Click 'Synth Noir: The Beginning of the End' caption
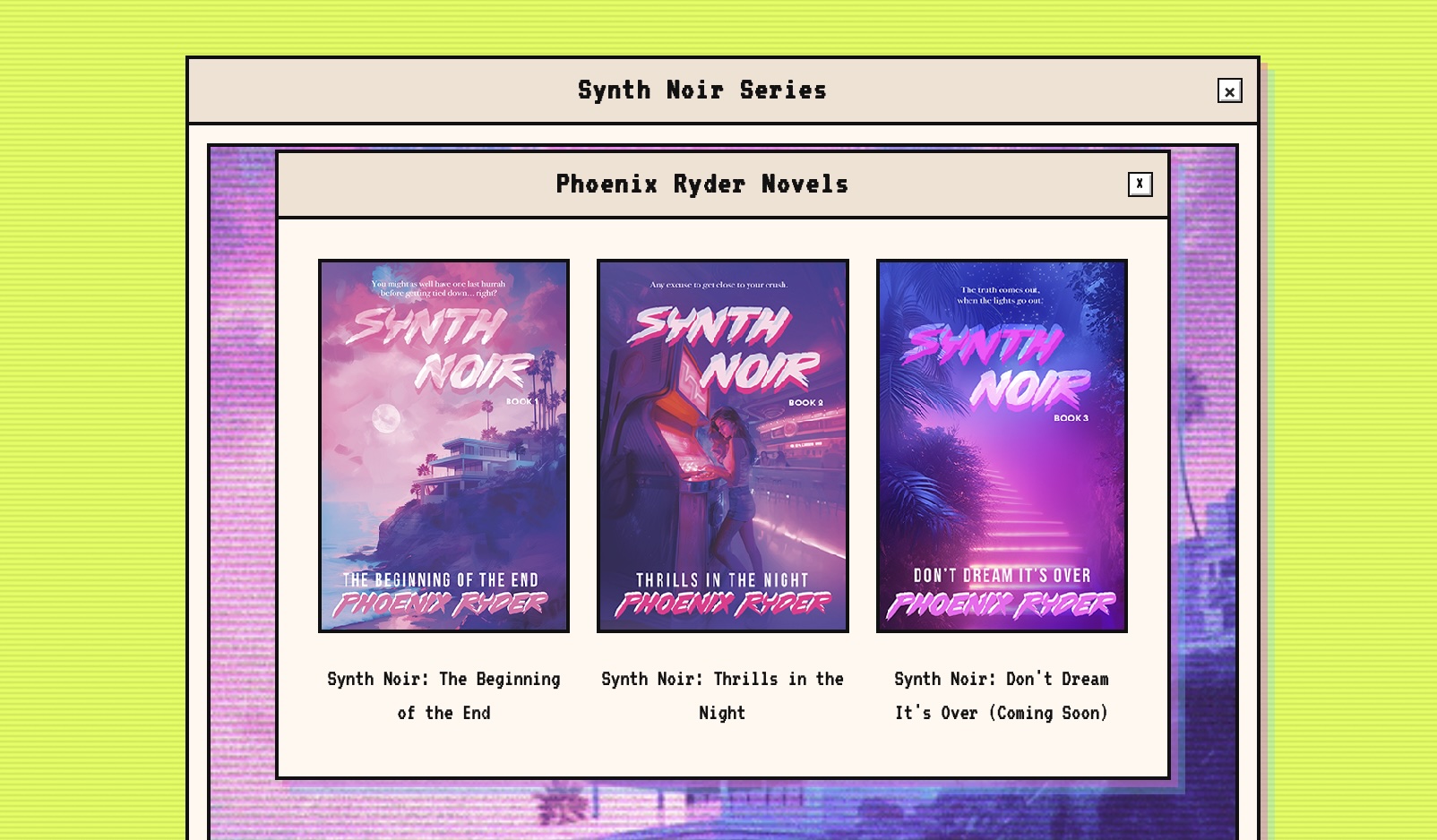This screenshot has width=1437, height=840. click(x=443, y=696)
